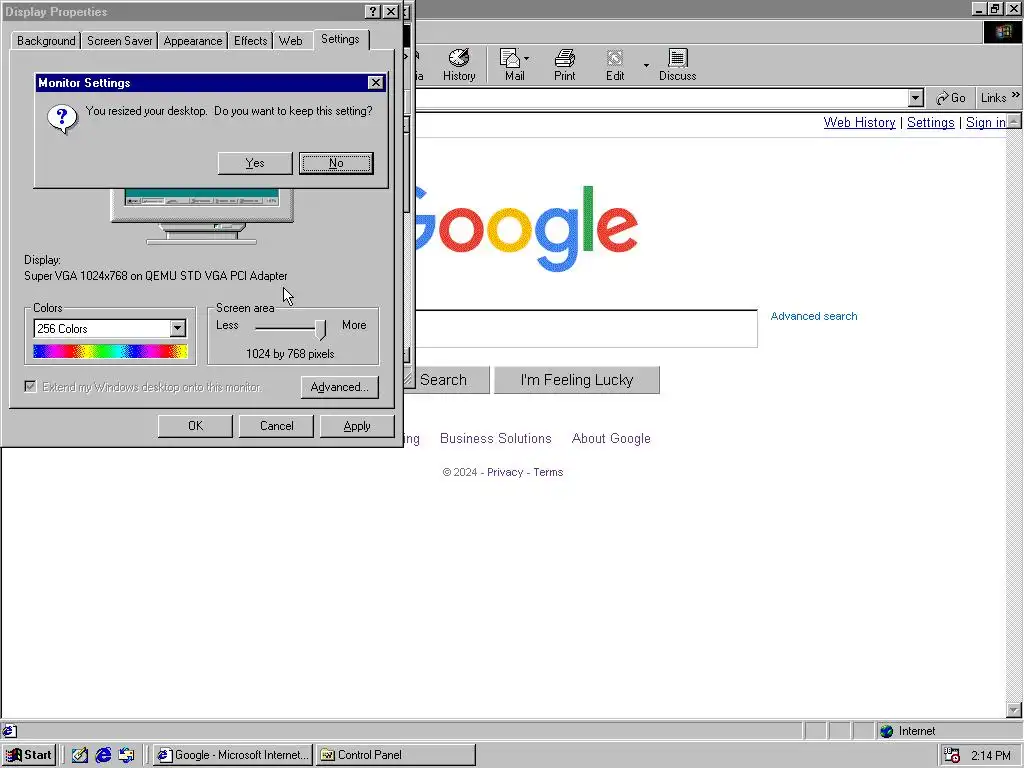This screenshot has width=1024, height=768.
Task: Click the Internet zone globe in the status bar
Action: [886, 731]
